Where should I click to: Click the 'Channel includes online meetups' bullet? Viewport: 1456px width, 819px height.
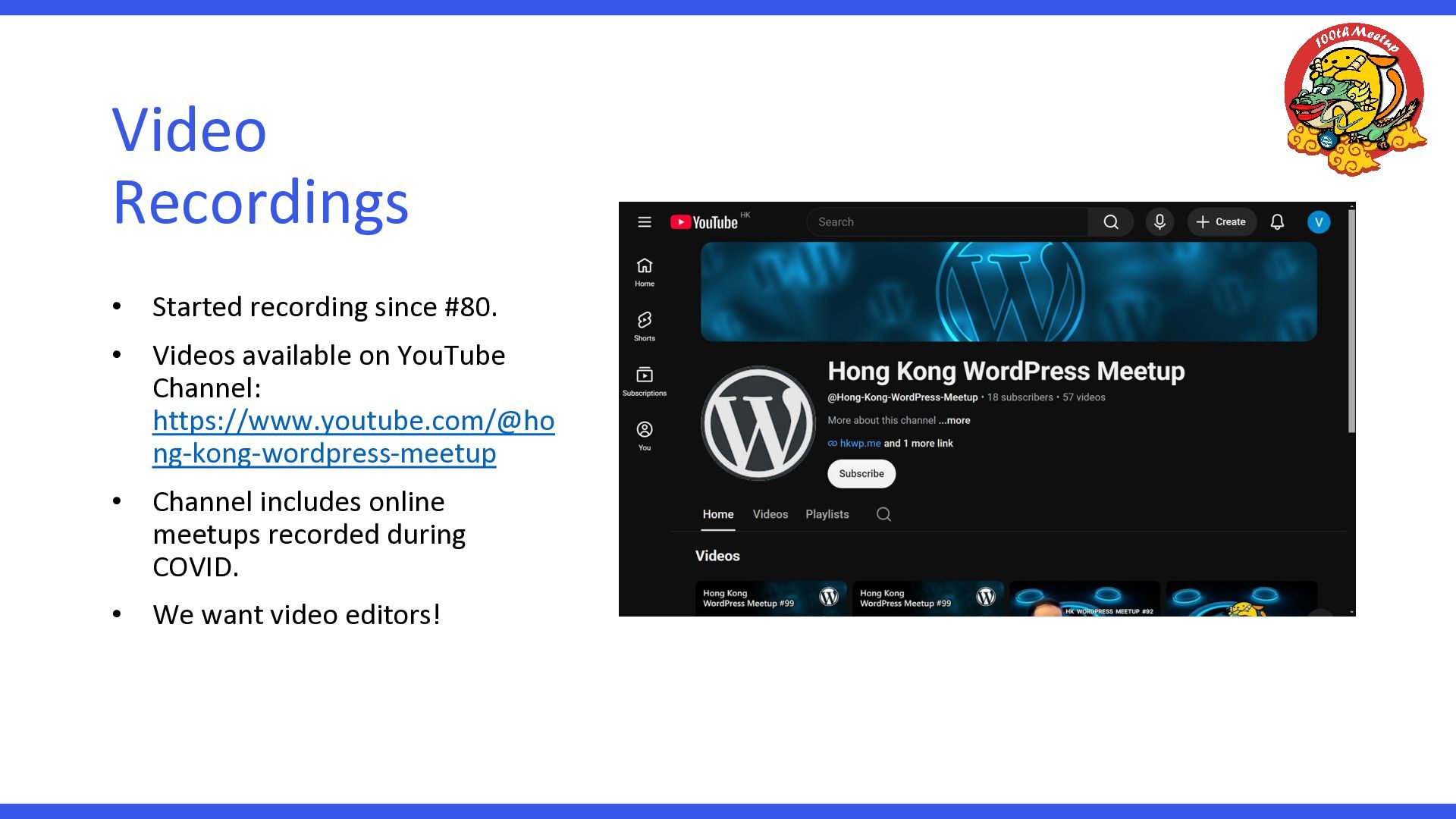click(309, 535)
